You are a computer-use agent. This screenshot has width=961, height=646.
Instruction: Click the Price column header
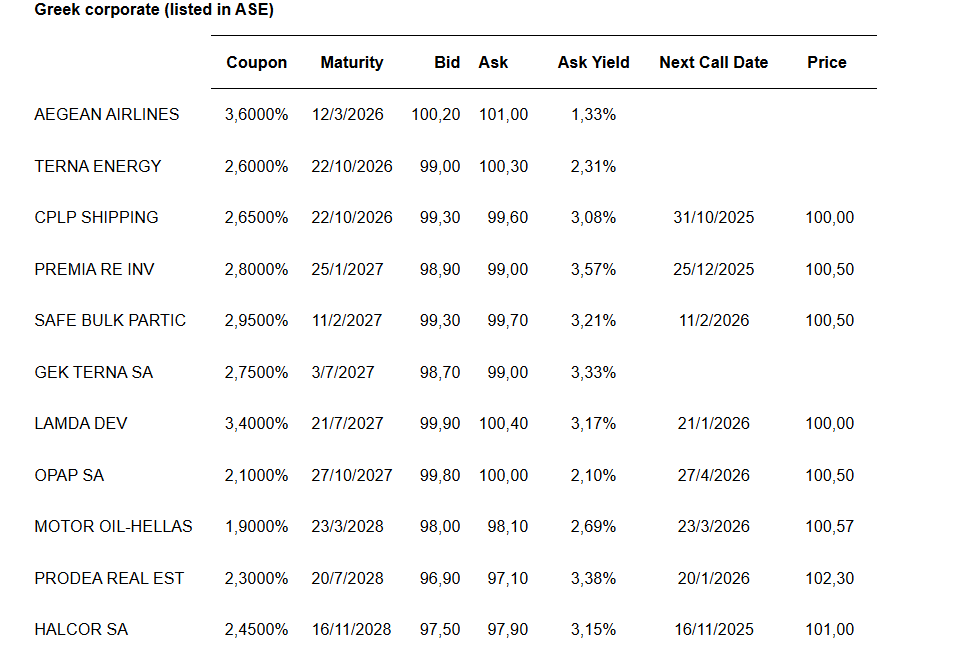826,62
